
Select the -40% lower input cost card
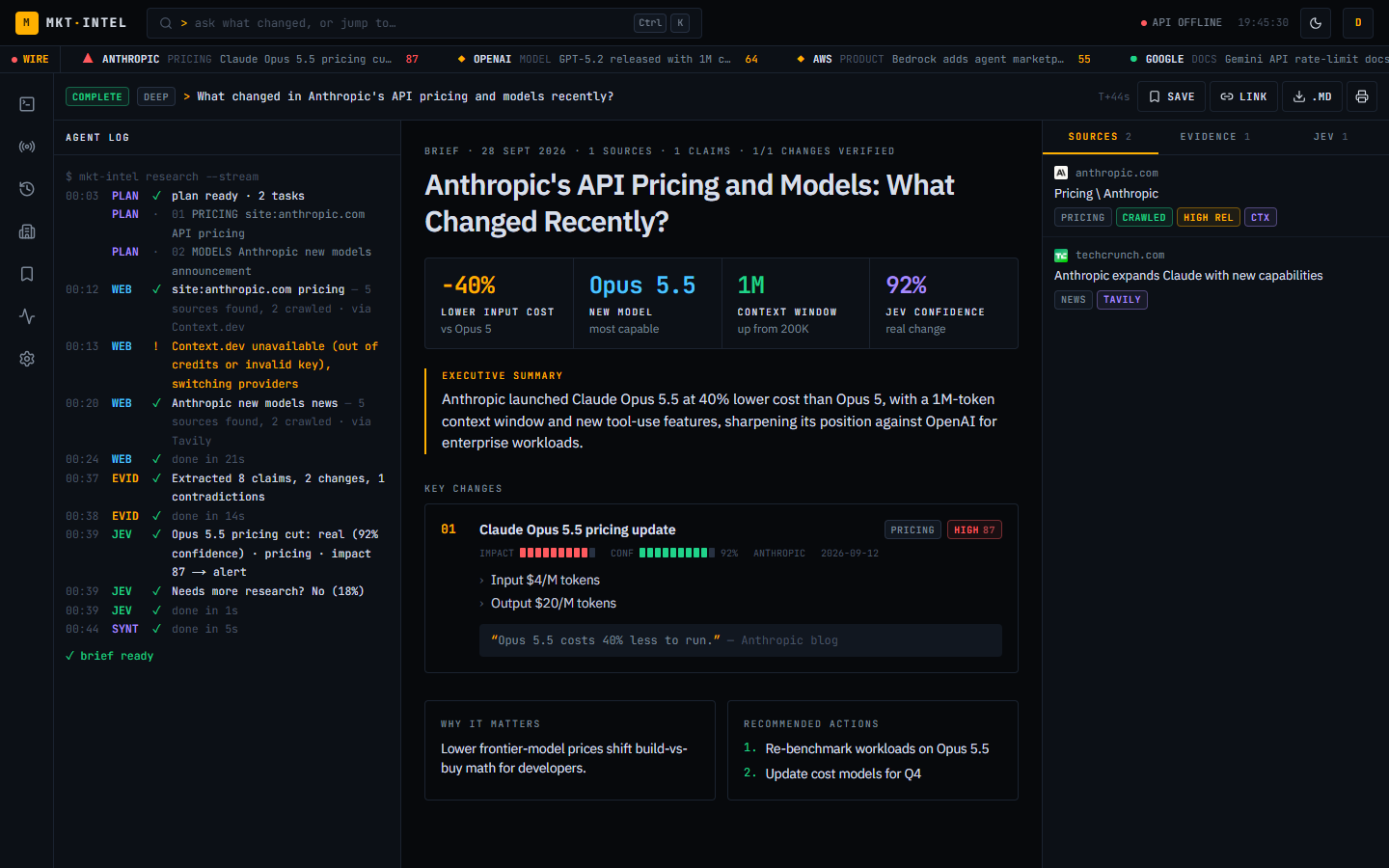pyautogui.click(x=500, y=303)
